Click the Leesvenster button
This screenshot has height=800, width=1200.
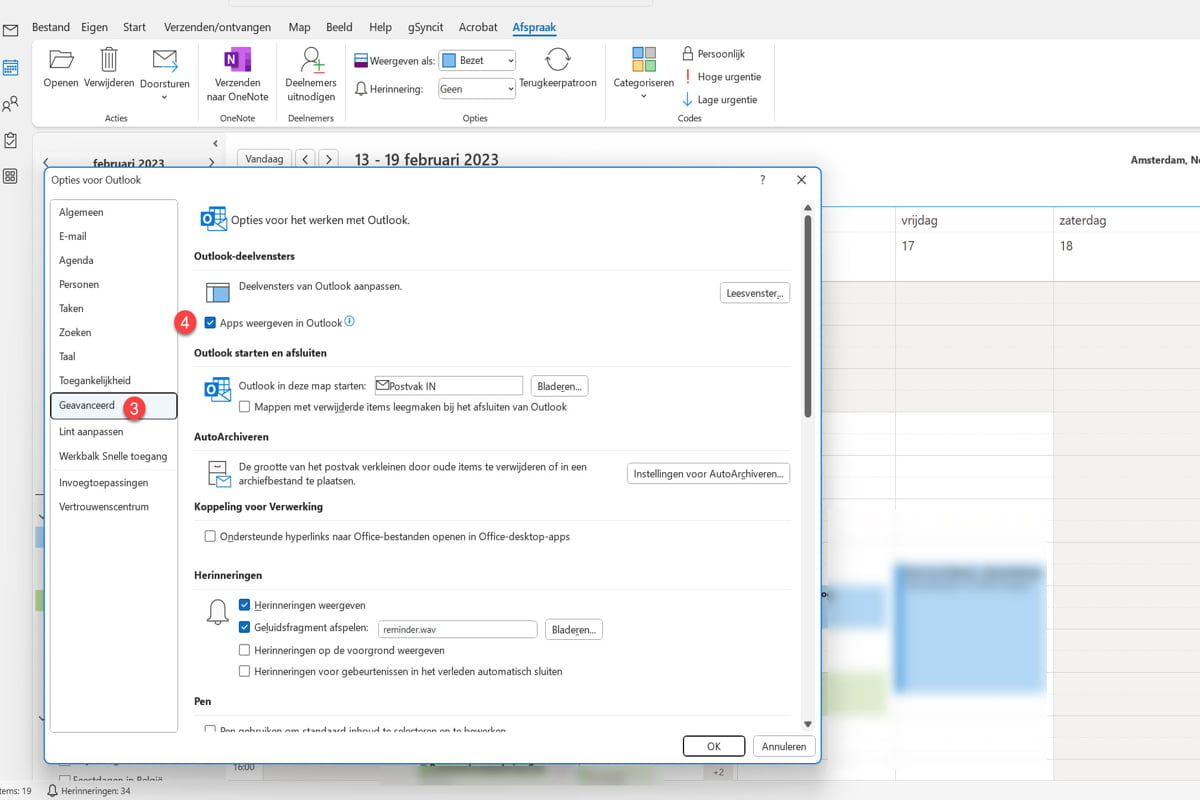coord(754,293)
